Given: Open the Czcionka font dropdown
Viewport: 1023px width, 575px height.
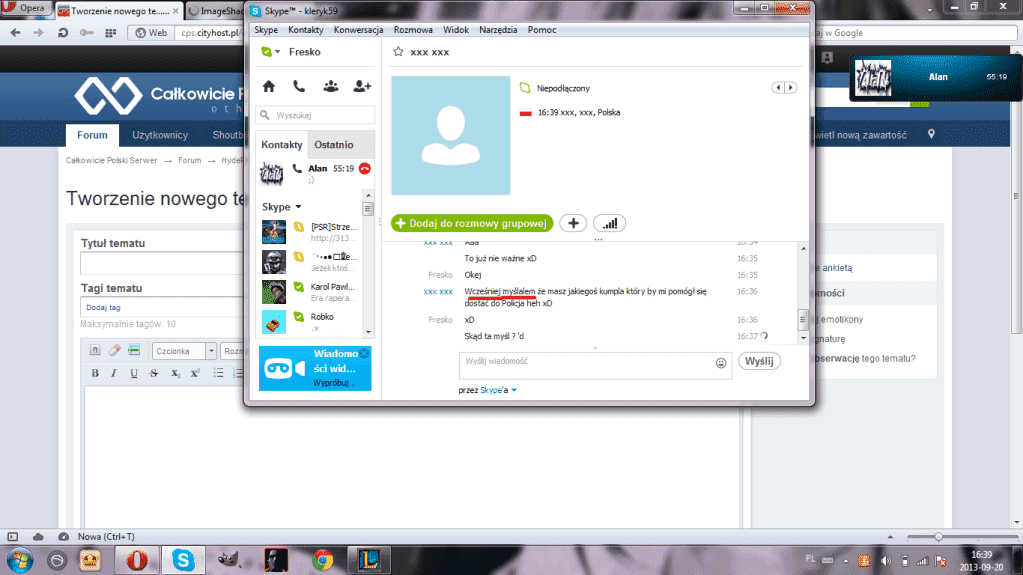Looking at the screenshot, I should 184,351.
